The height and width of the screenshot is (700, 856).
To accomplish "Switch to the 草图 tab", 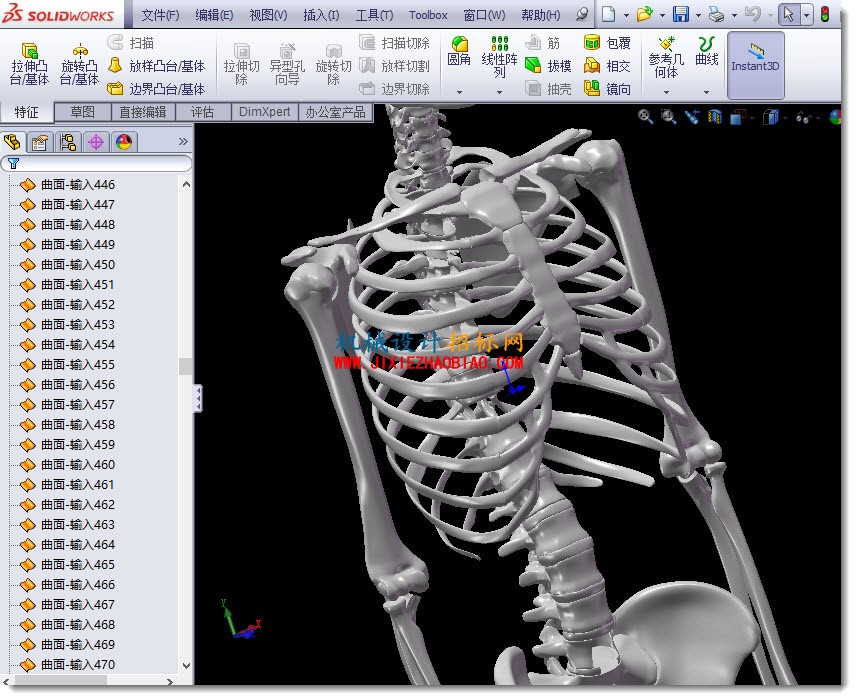I will click(82, 112).
